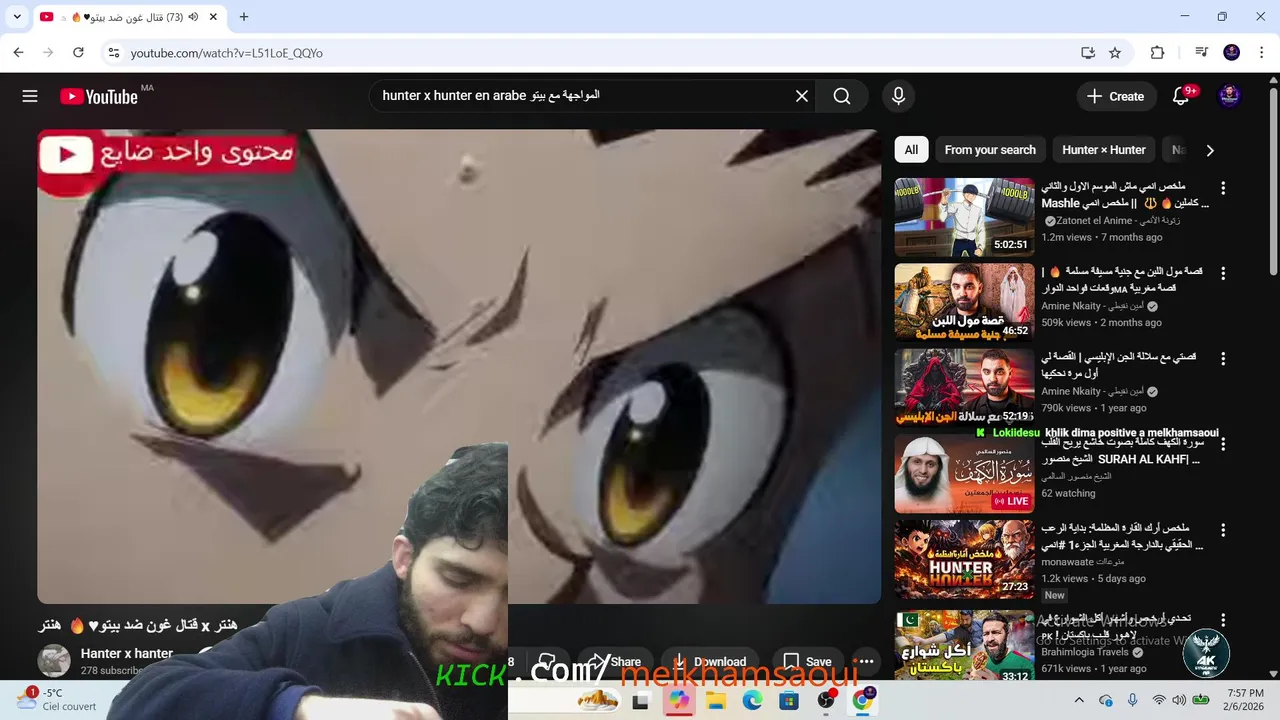The image size is (1280, 720).
Task: Open a new browser tab
Action: point(244,17)
